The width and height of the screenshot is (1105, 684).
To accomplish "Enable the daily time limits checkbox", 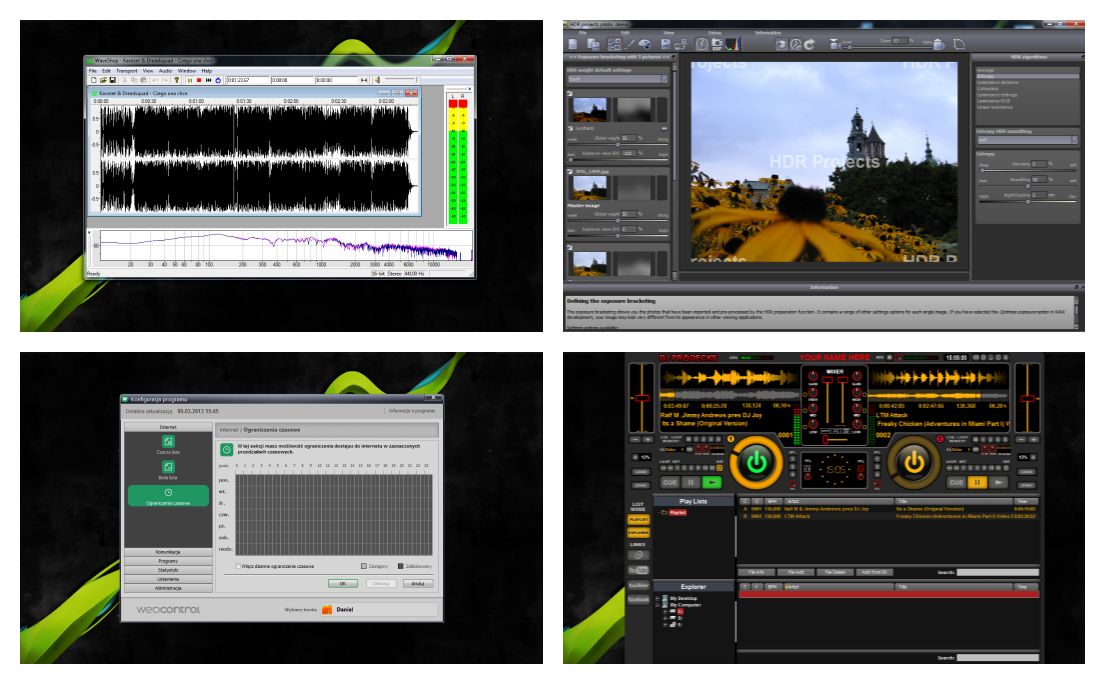I will point(238,566).
